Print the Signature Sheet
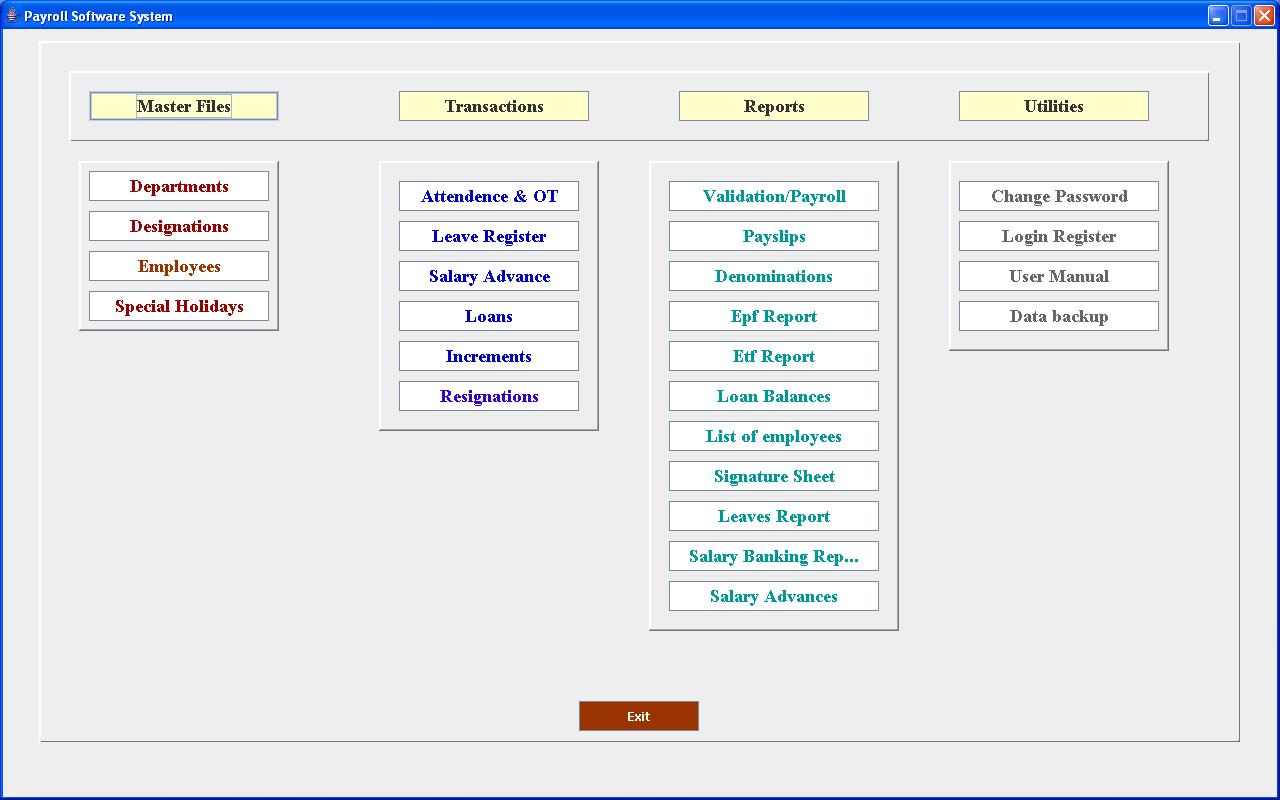The width and height of the screenshot is (1280, 800). point(773,476)
